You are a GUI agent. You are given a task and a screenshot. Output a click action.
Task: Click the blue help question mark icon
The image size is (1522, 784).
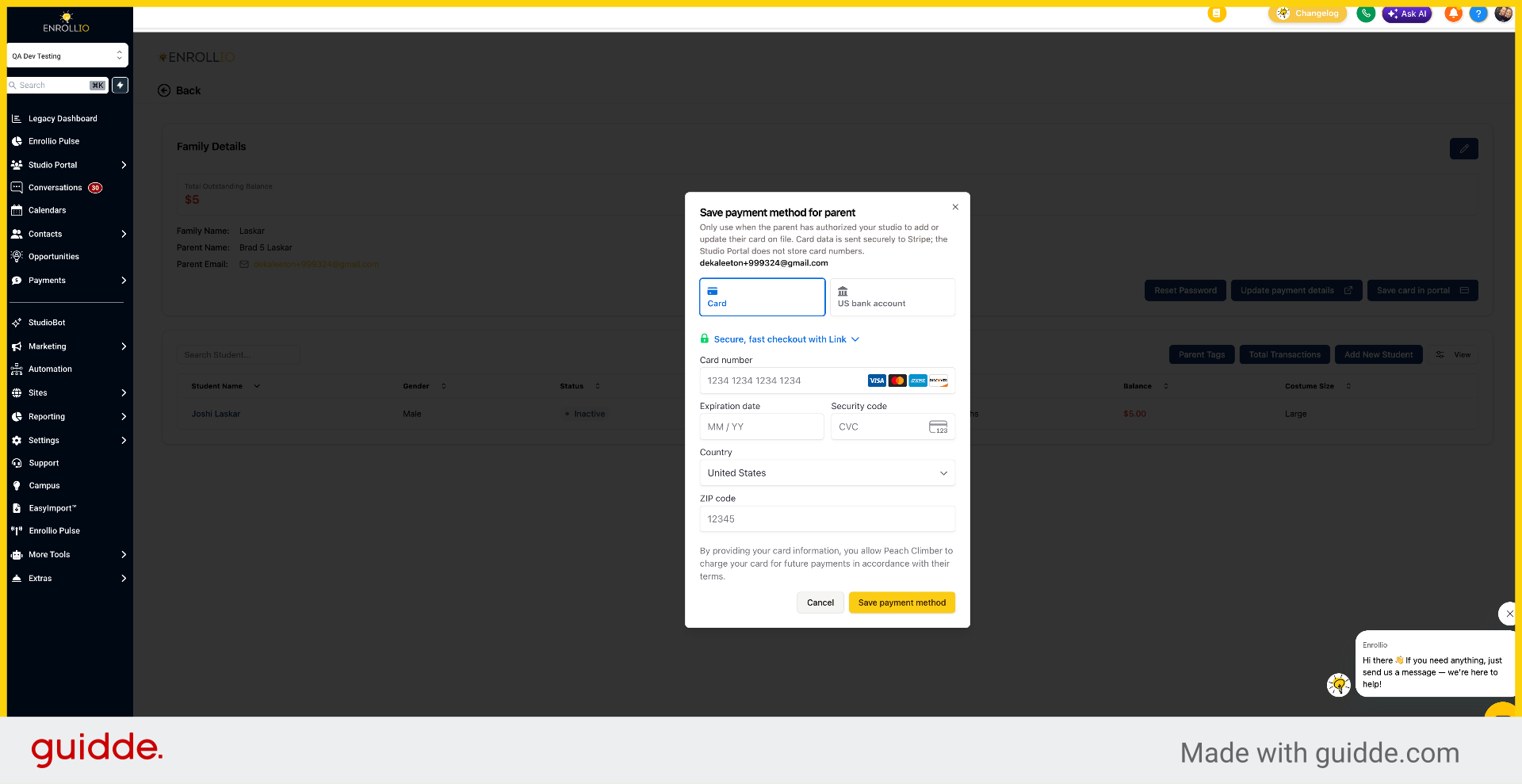1478,13
